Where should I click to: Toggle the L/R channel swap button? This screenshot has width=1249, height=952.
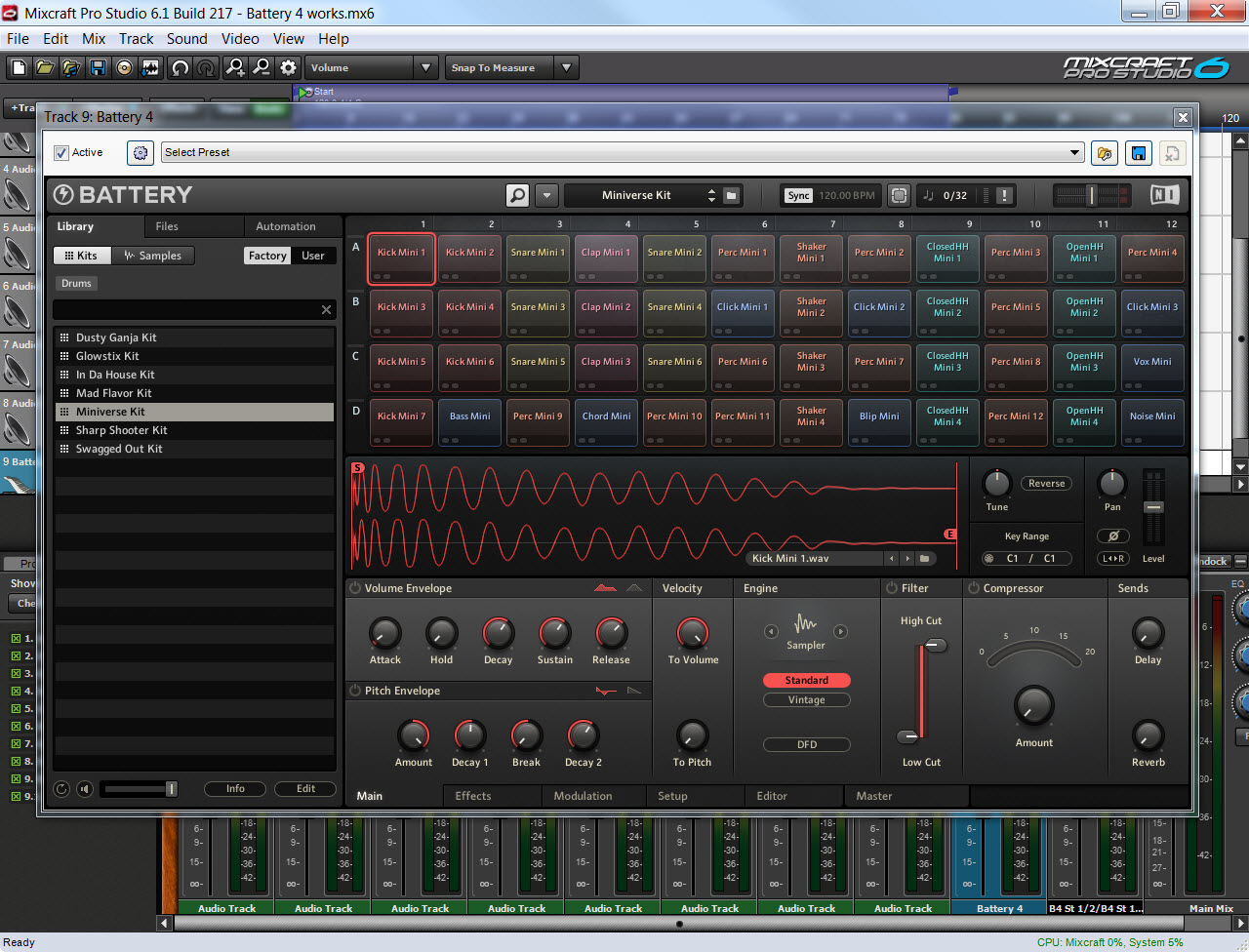pyautogui.click(x=1112, y=559)
